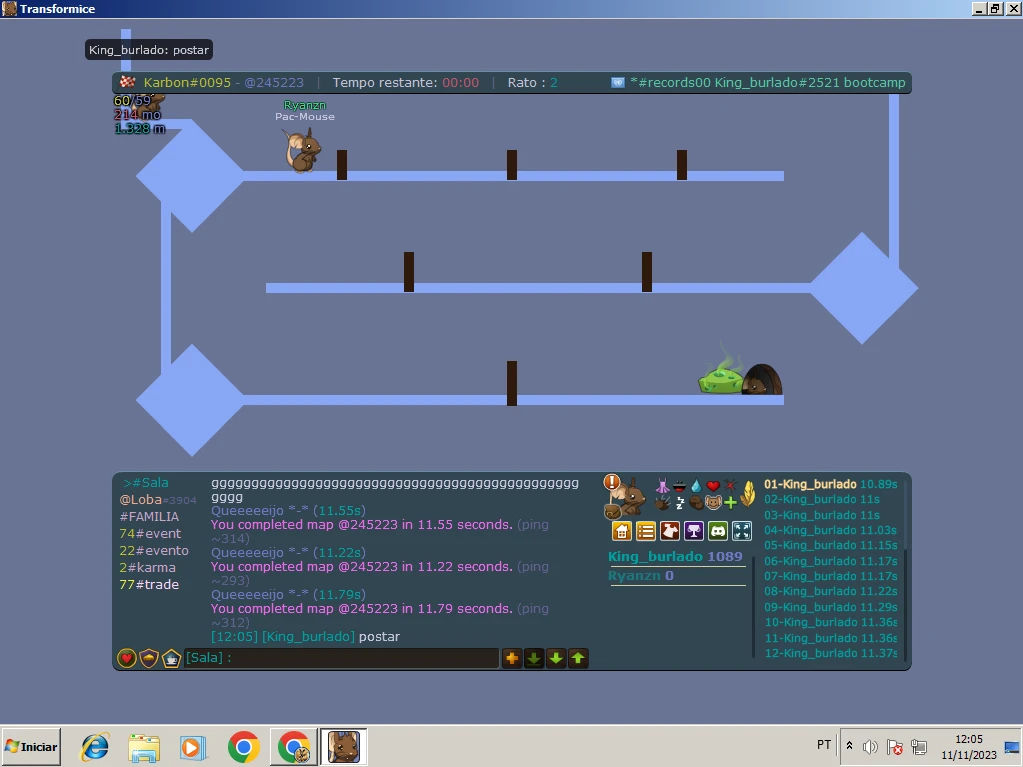Select the blue teardrop cry emote

click(696, 486)
